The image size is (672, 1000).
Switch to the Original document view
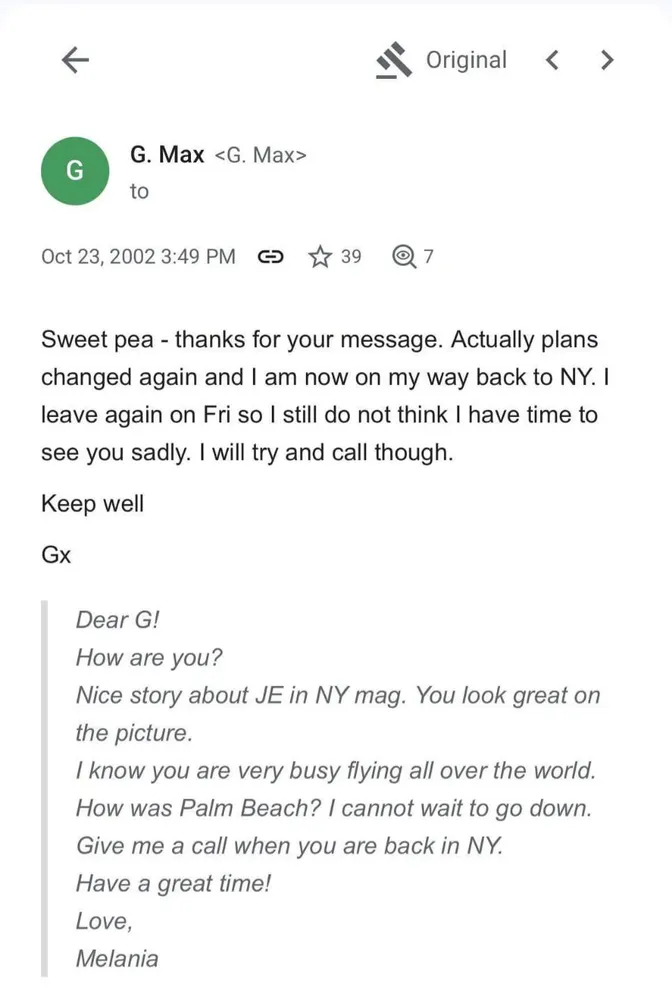pos(466,60)
